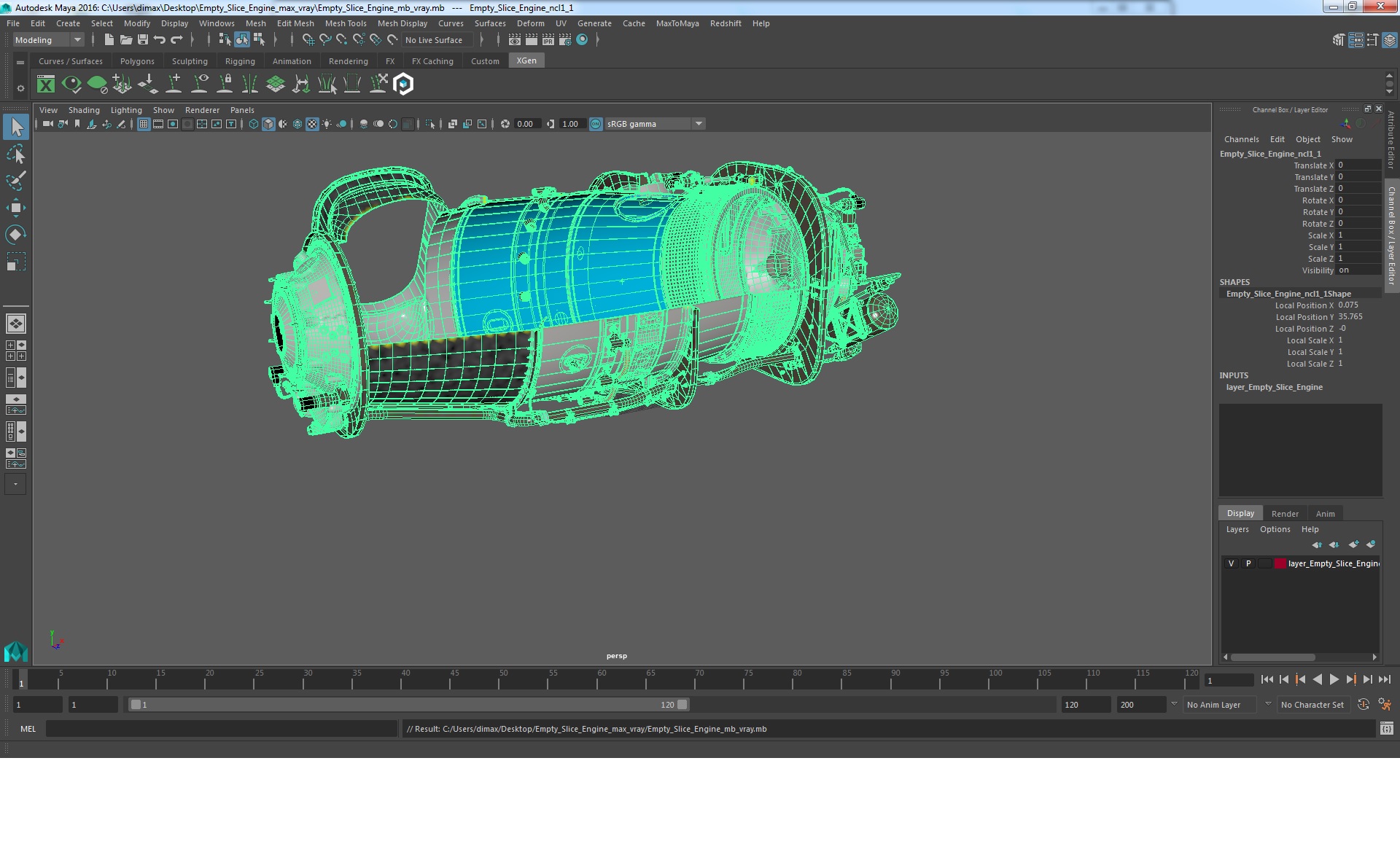
Task: Switch to the Rigging shelf tab
Action: tap(240, 61)
